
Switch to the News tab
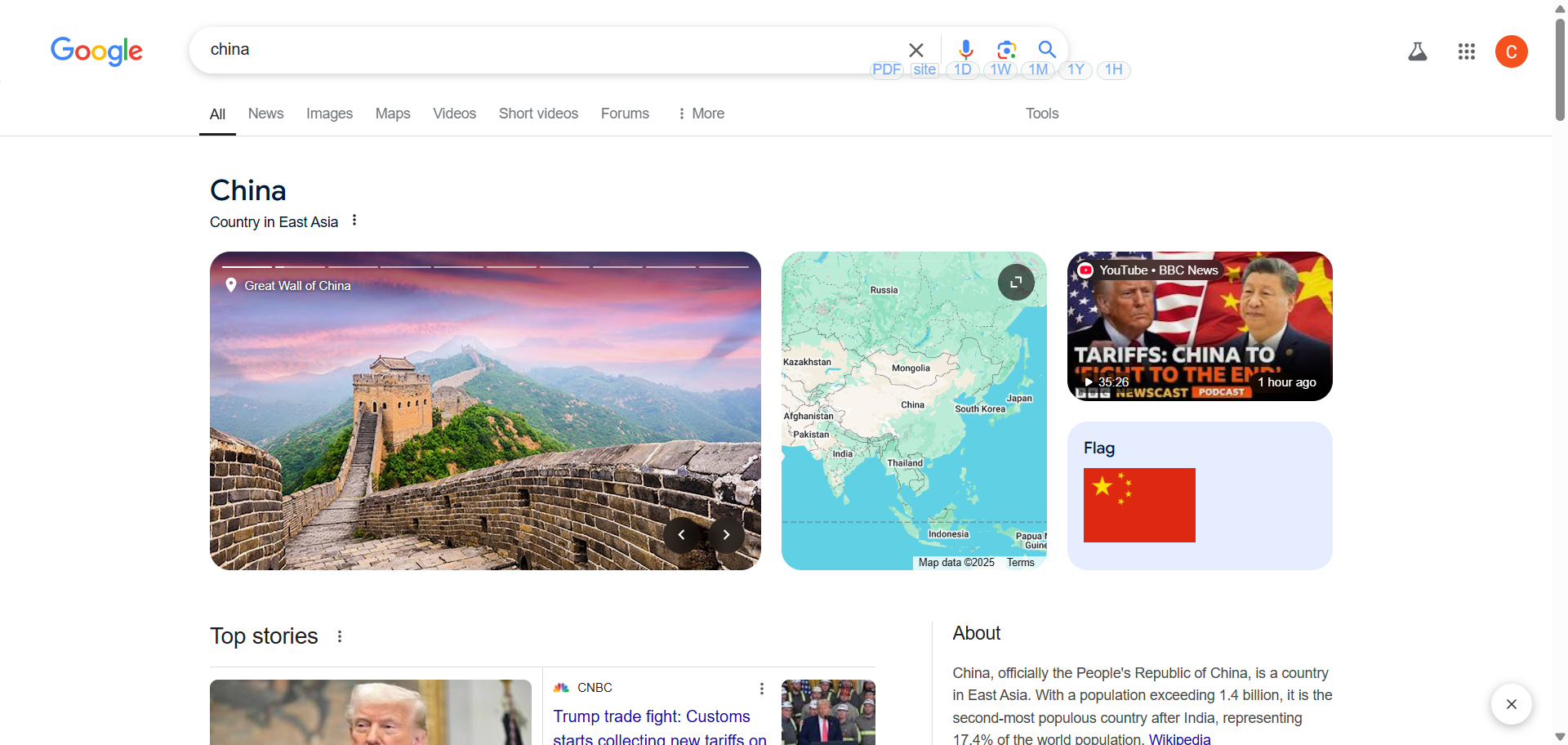[265, 114]
